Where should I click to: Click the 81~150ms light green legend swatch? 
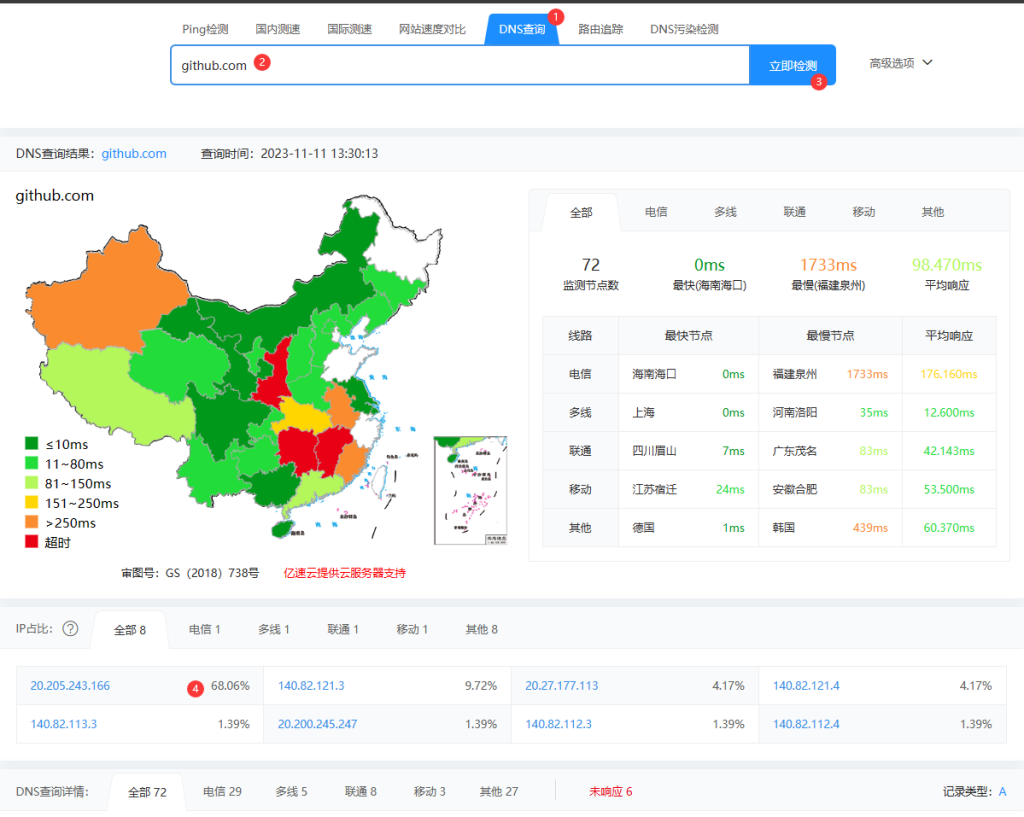pos(31,483)
